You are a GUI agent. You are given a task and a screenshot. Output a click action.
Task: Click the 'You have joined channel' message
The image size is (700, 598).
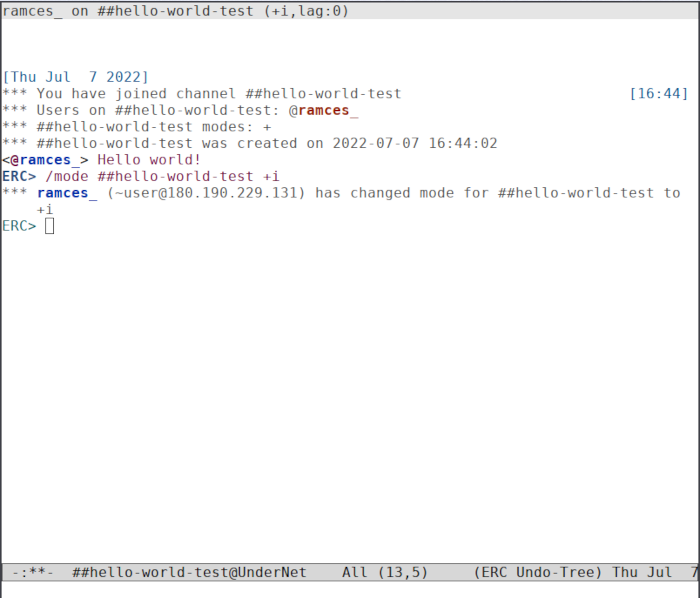[x=202, y=94]
